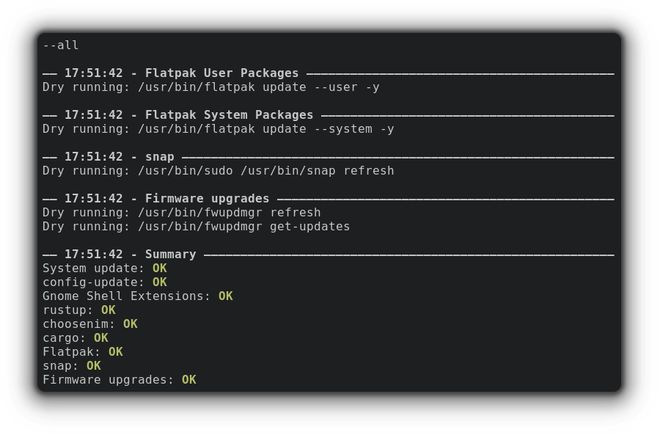Click OK status beside config-update
The height and width of the screenshot is (435, 660).
160,282
